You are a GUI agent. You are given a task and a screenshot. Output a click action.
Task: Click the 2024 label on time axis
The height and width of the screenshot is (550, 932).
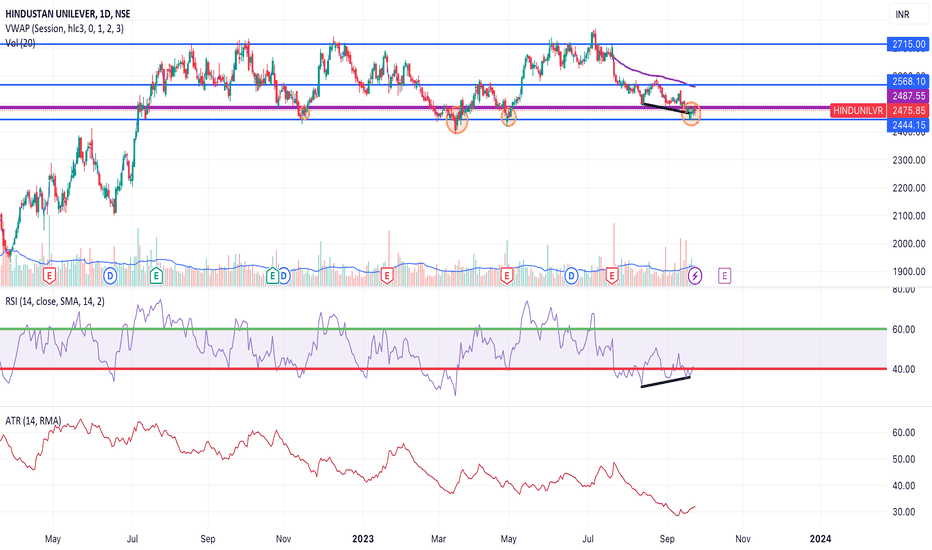(x=820, y=539)
